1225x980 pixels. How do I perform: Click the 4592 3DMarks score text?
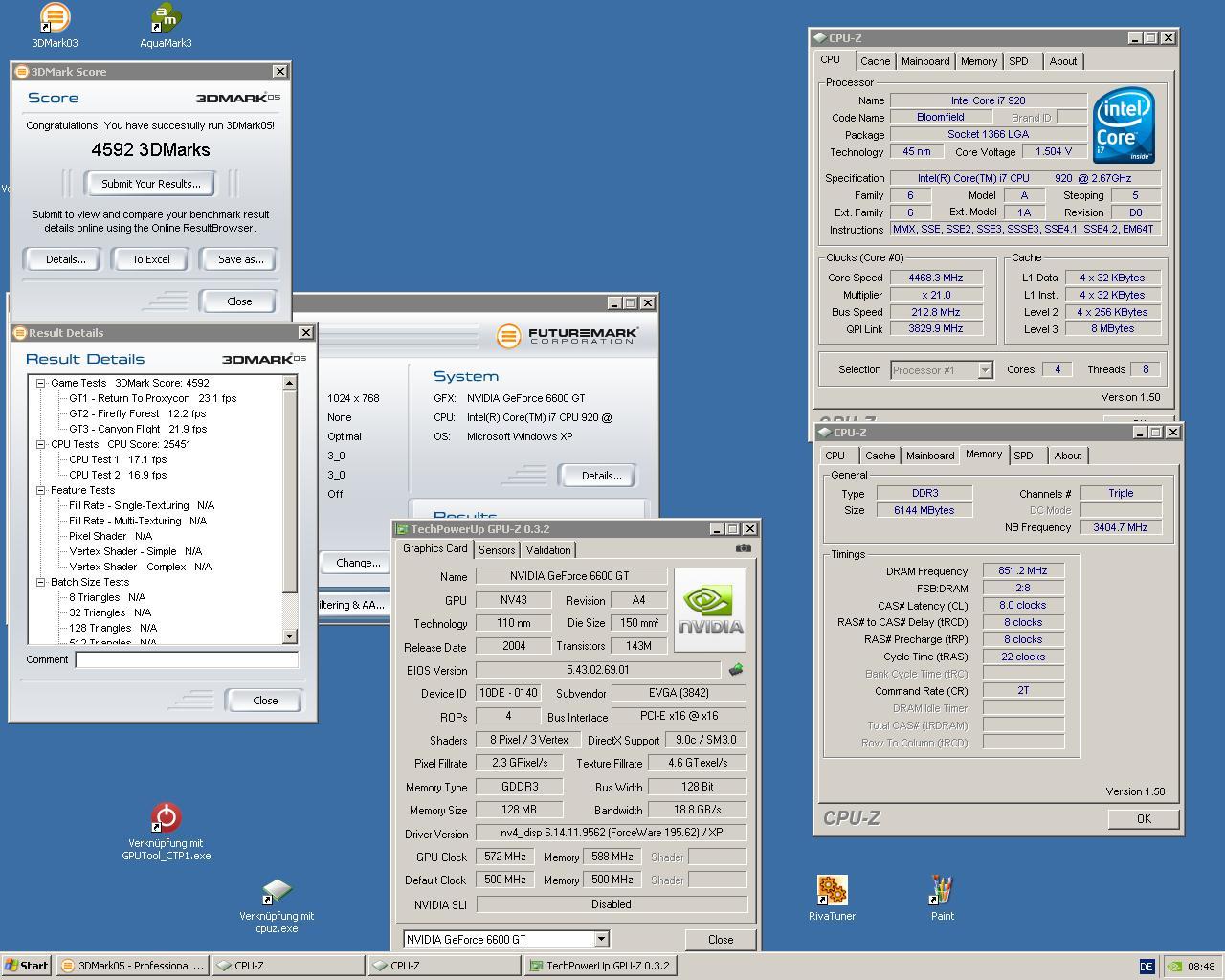click(x=150, y=149)
